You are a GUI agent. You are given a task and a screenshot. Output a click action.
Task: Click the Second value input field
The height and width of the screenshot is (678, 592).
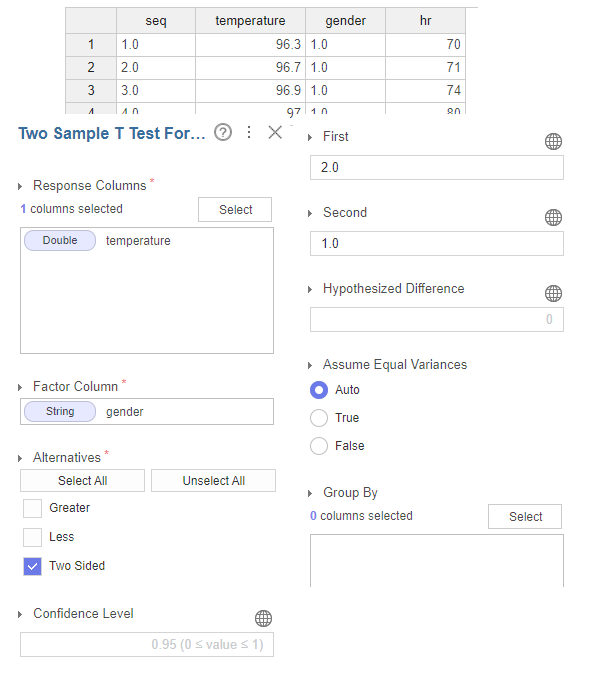437,243
